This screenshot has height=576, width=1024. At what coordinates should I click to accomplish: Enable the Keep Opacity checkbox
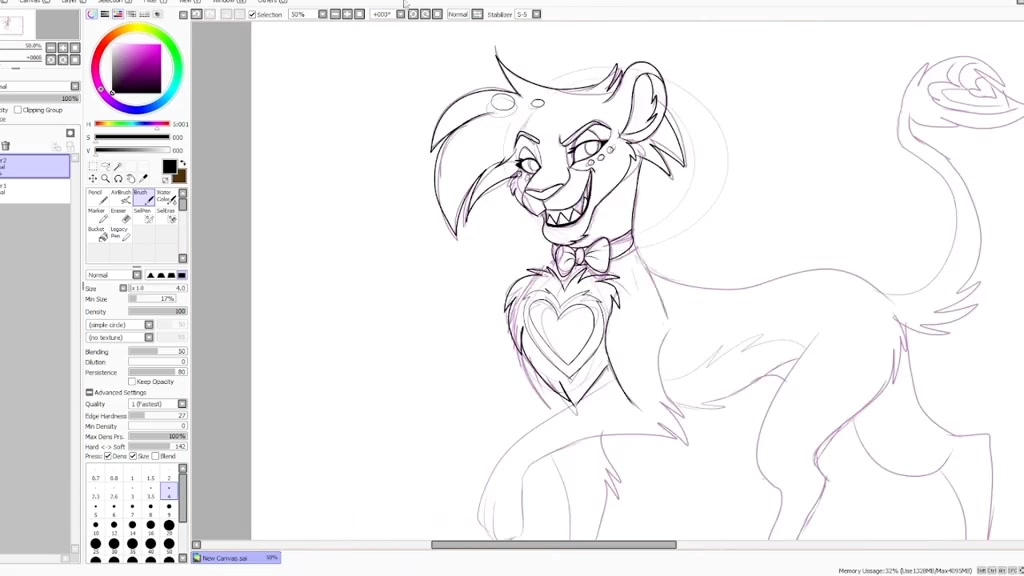(132, 381)
